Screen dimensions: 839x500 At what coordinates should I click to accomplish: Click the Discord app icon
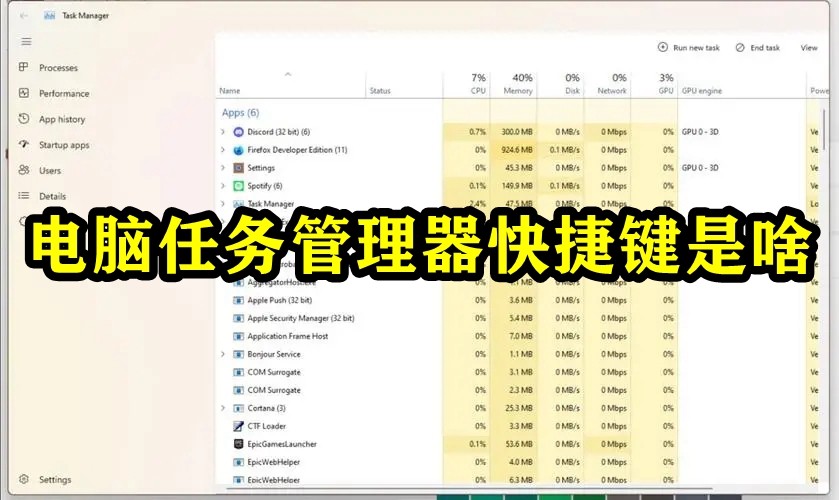pyautogui.click(x=239, y=132)
